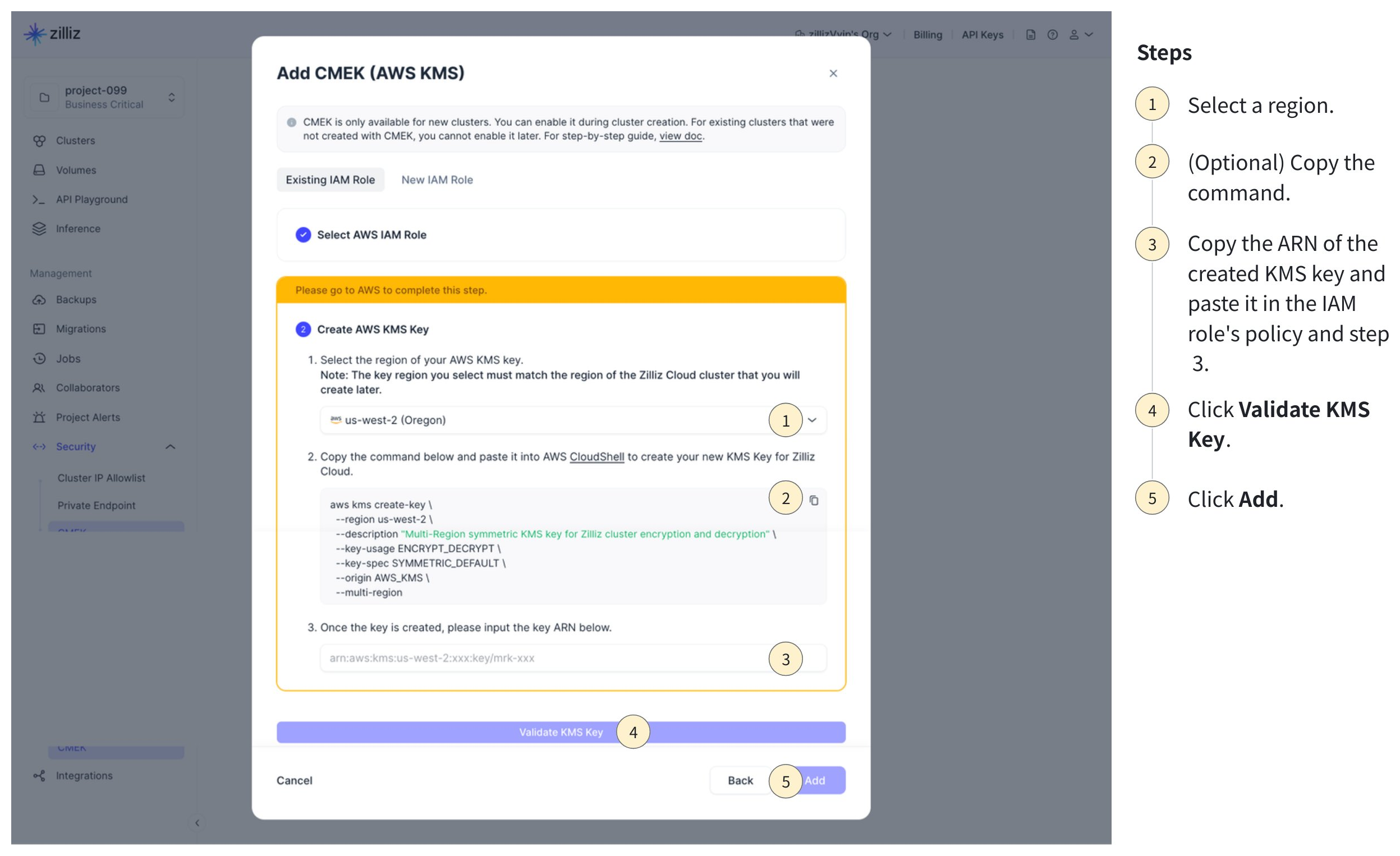Collapse the Security section chevron

tap(170, 447)
